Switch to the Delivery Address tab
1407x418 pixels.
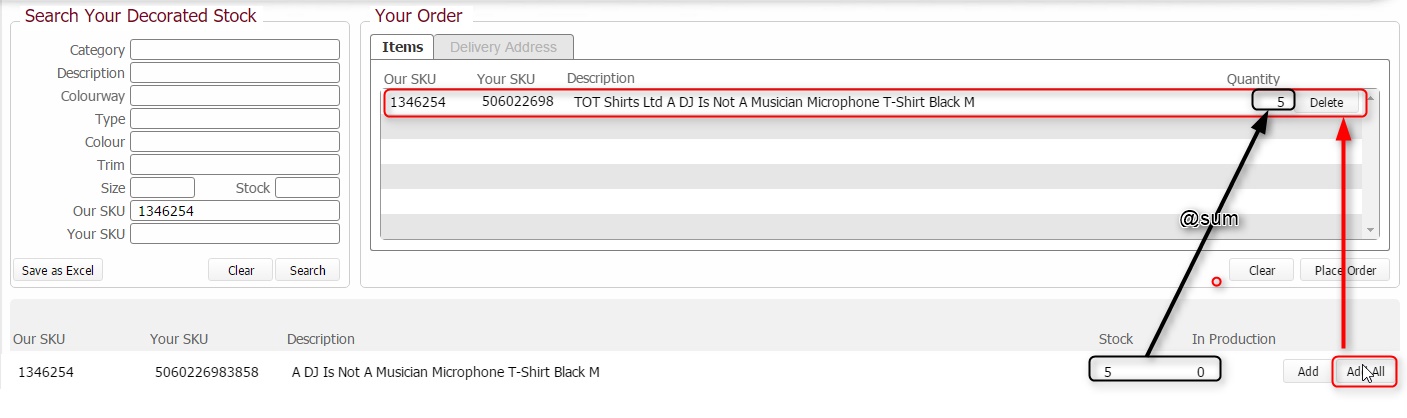[503, 47]
